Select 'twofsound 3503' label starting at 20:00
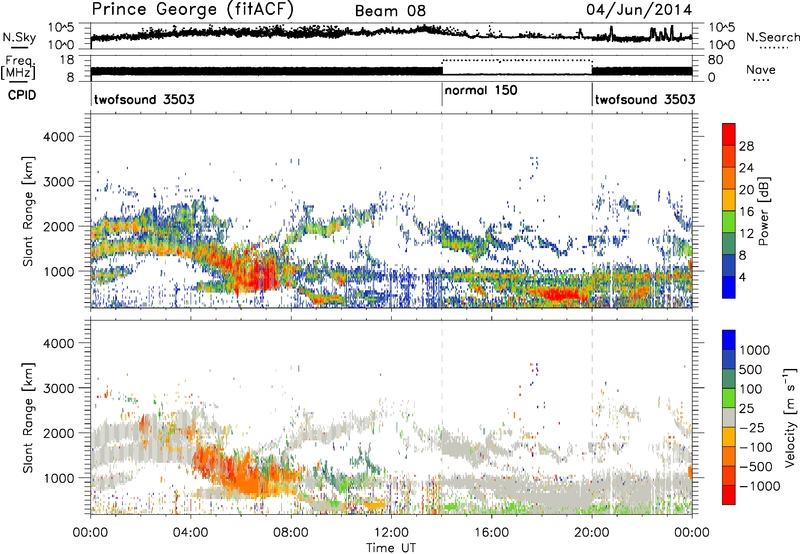The image size is (800, 554). (645, 99)
